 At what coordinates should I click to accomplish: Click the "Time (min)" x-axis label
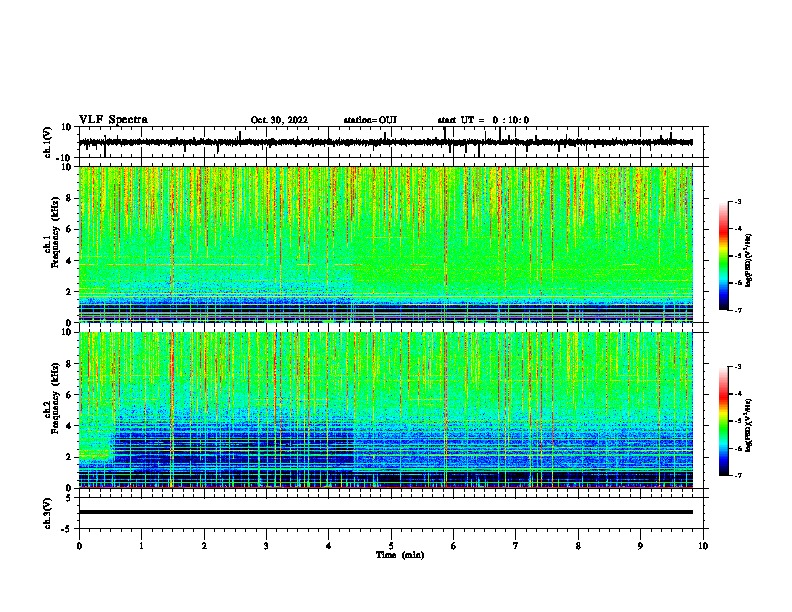pos(400,555)
